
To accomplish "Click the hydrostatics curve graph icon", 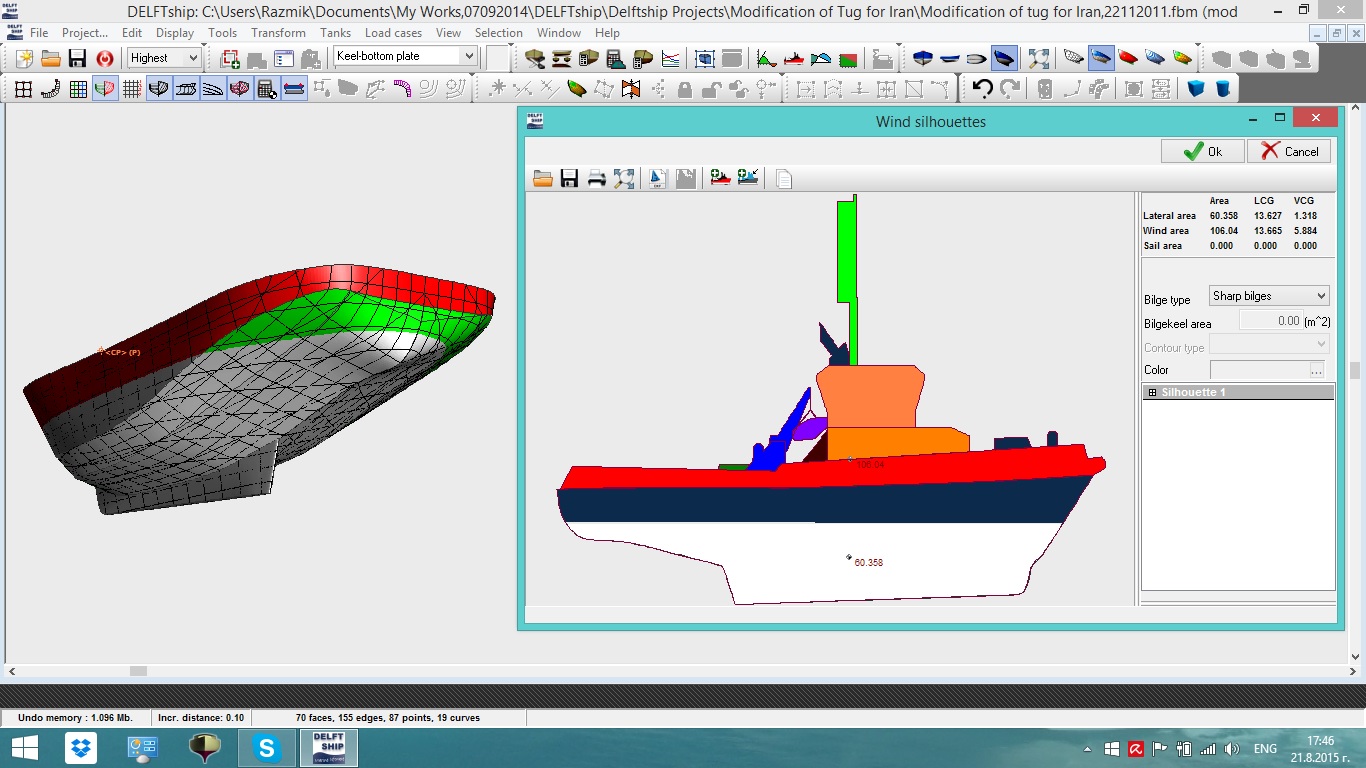I will (670, 58).
